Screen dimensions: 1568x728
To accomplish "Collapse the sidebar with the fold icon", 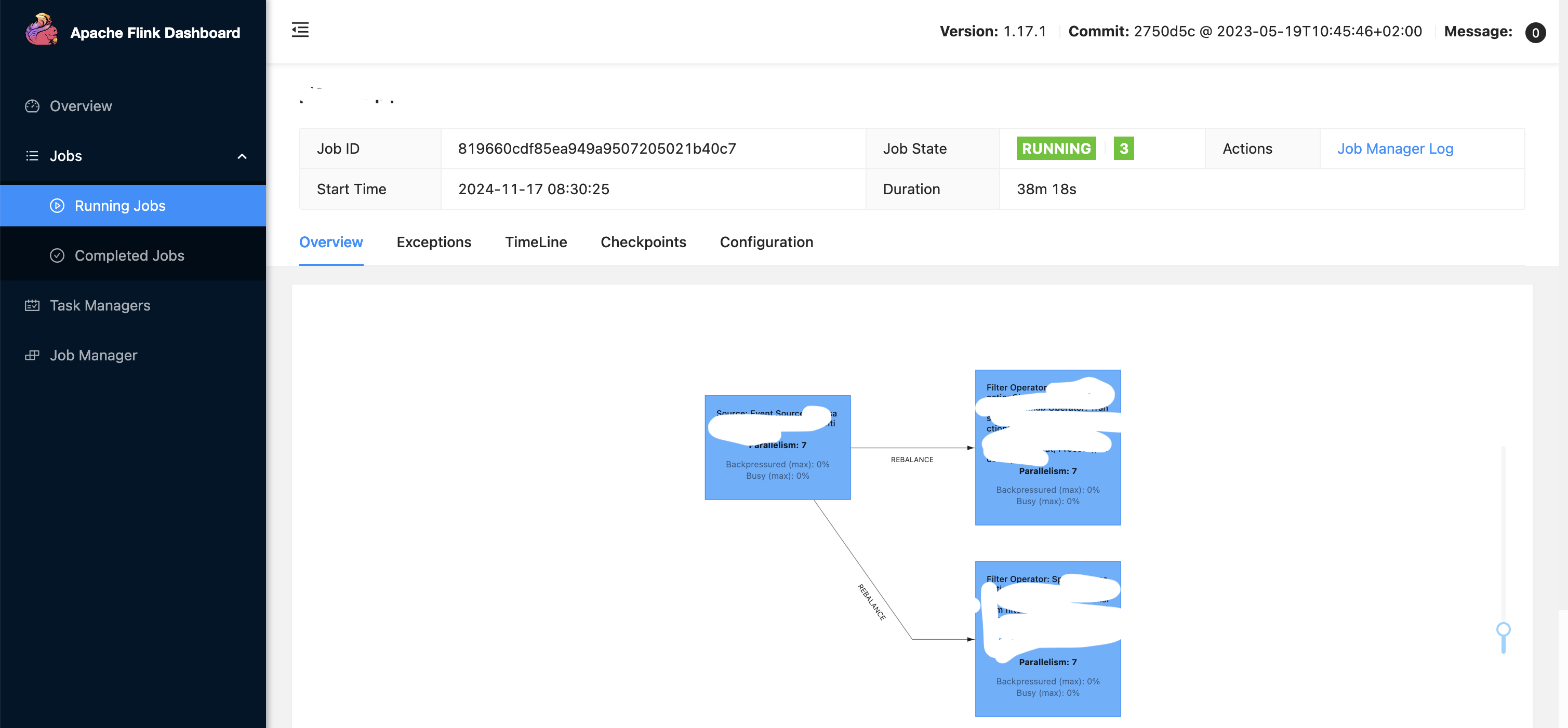I will pyautogui.click(x=300, y=30).
